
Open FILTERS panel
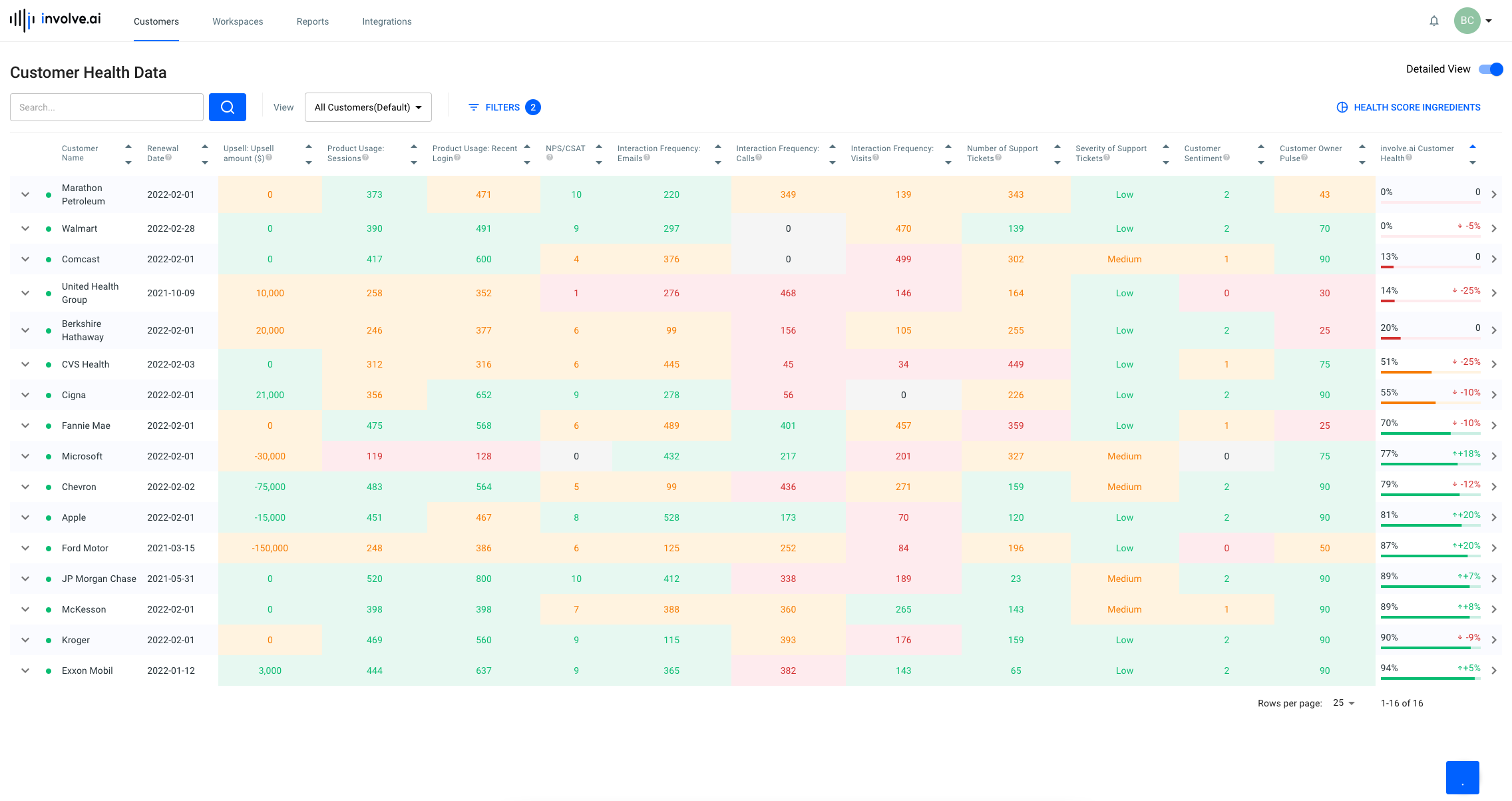[504, 107]
